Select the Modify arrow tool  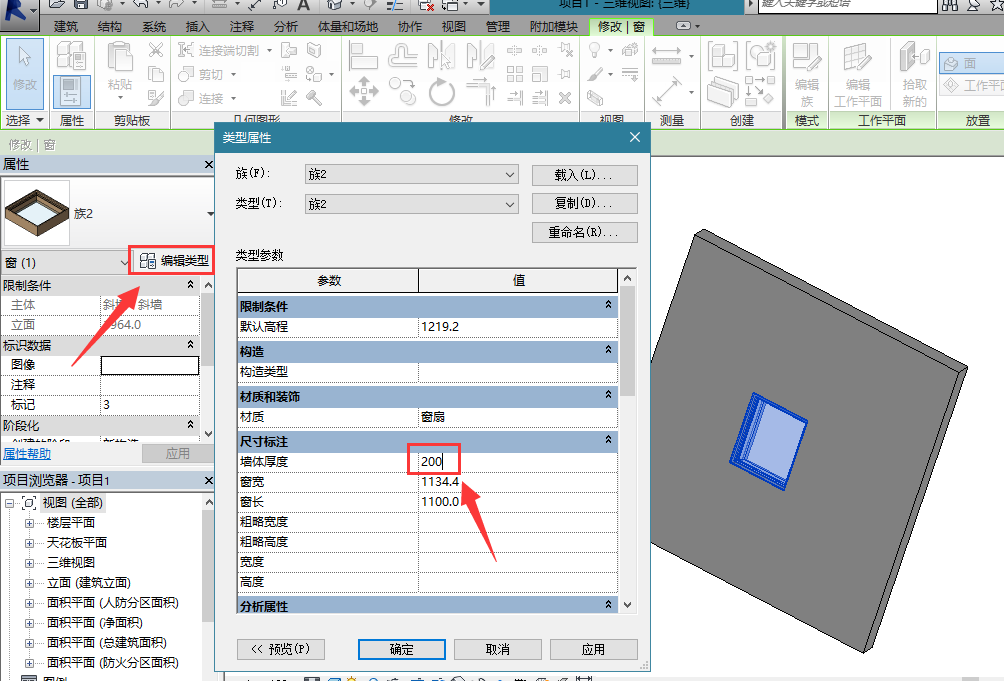tap(25, 73)
